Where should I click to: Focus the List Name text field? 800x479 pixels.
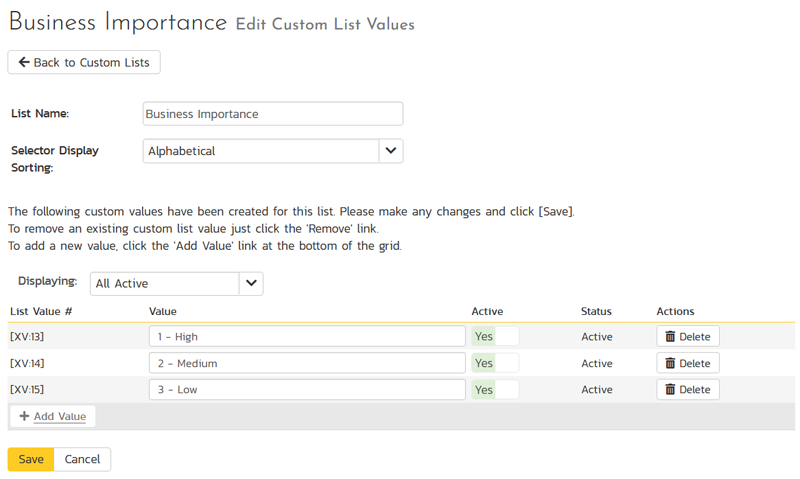click(x=272, y=114)
